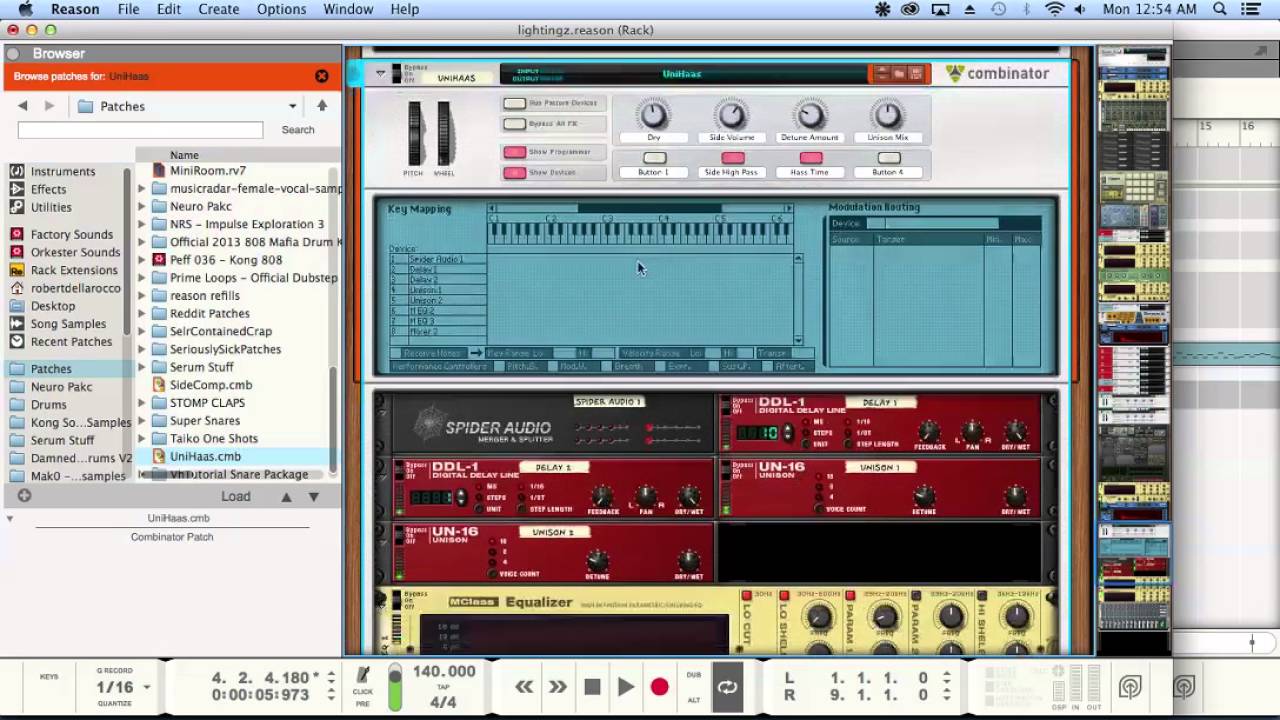Image resolution: width=1280 pixels, height=720 pixels.
Task: Click the Detune Amount knob
Action: coord(810,115)
